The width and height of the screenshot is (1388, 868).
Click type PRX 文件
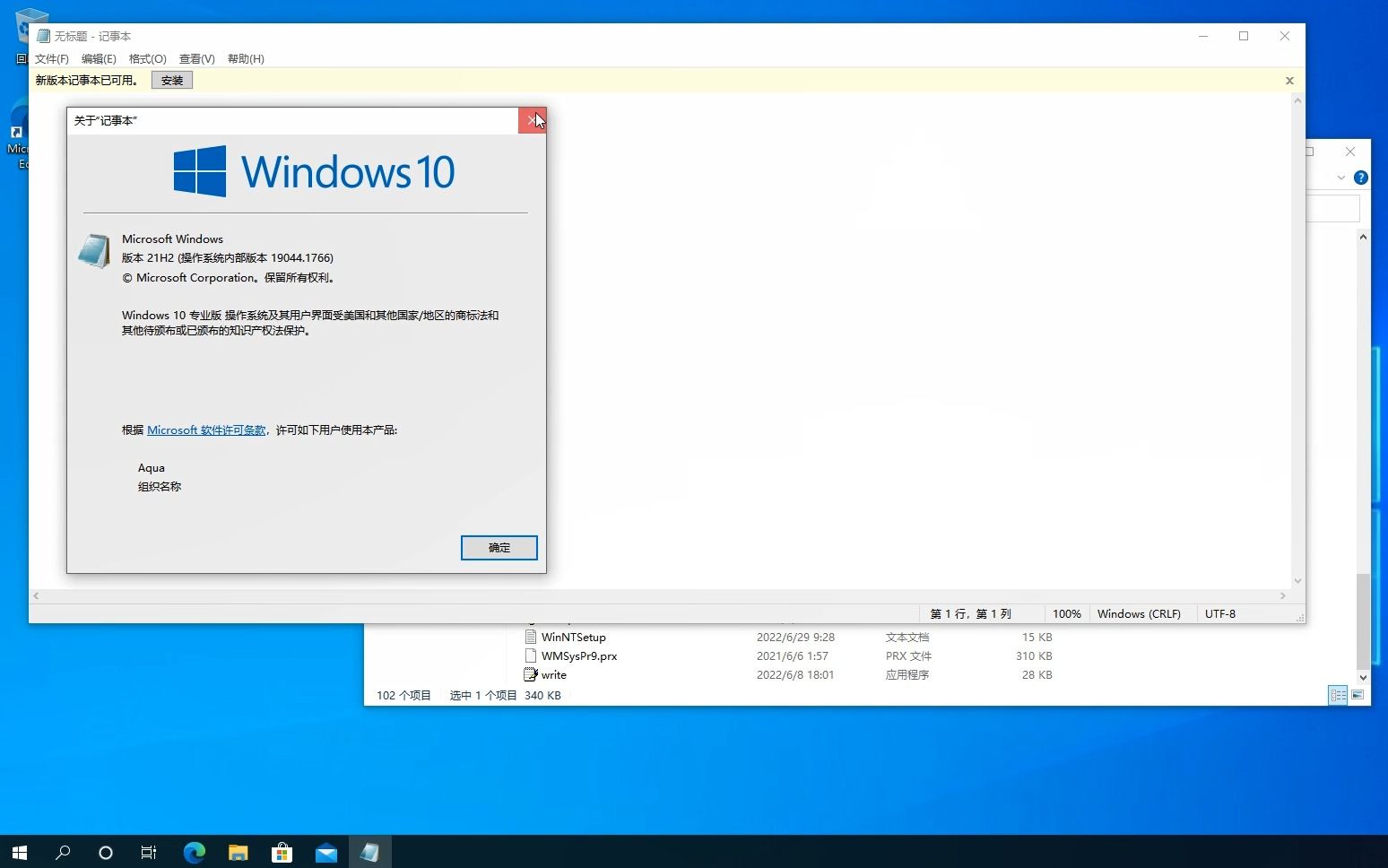(x=909, y=655)
